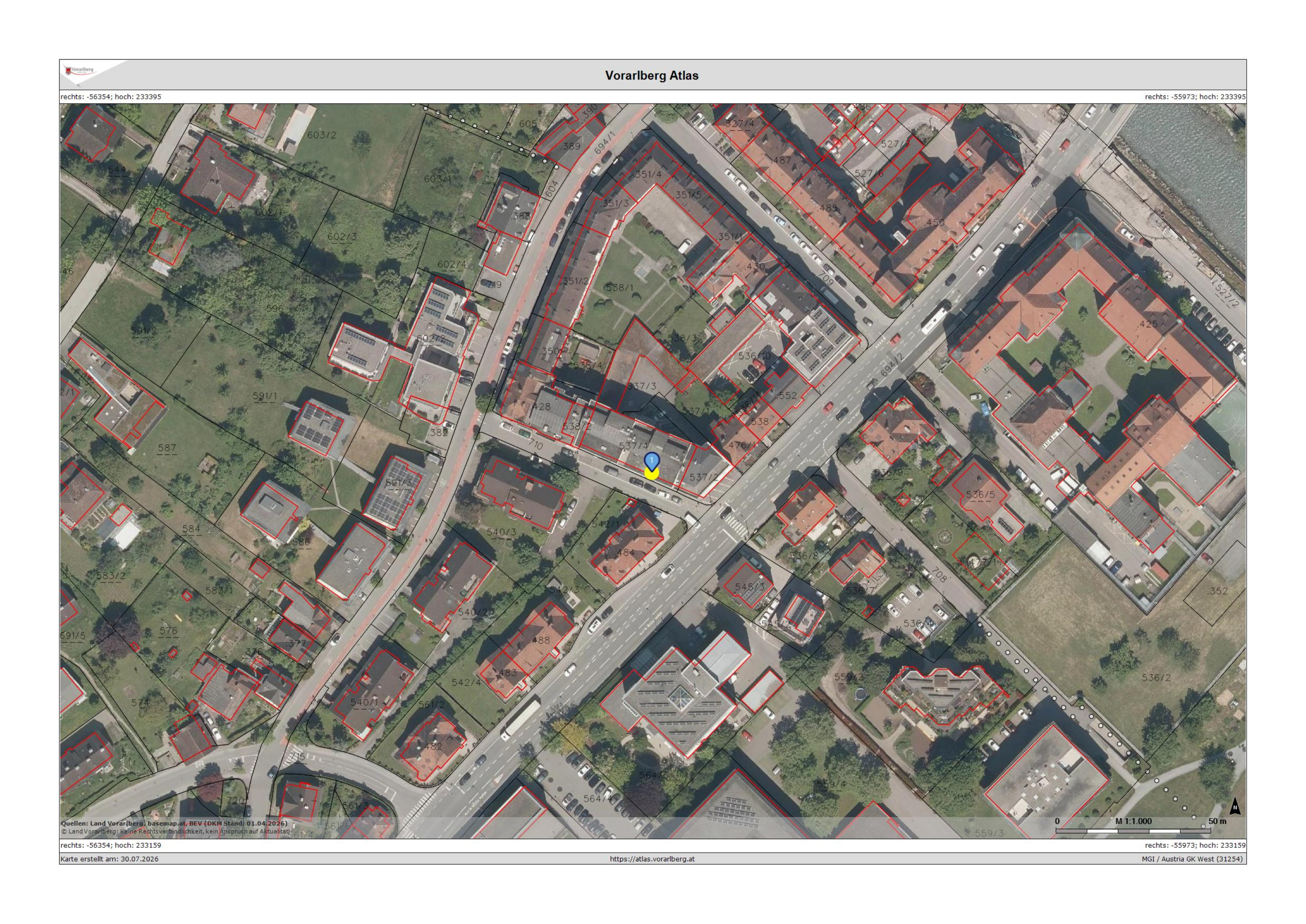Click parcel label 351/4
The width and height of the screenshot is (1306, 924).
[x=649, y=174]
